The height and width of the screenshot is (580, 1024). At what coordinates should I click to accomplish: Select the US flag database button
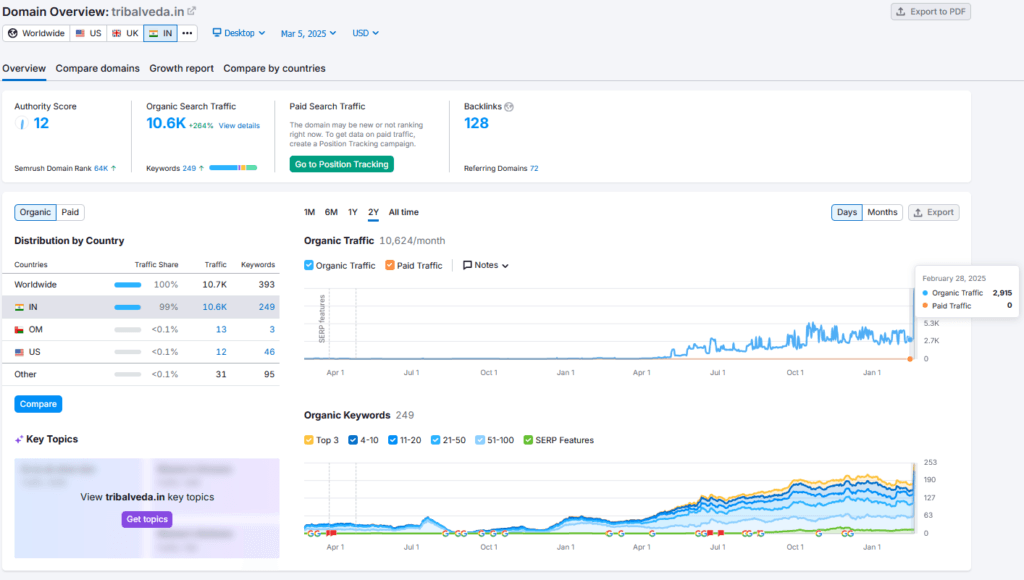[88, 33]
